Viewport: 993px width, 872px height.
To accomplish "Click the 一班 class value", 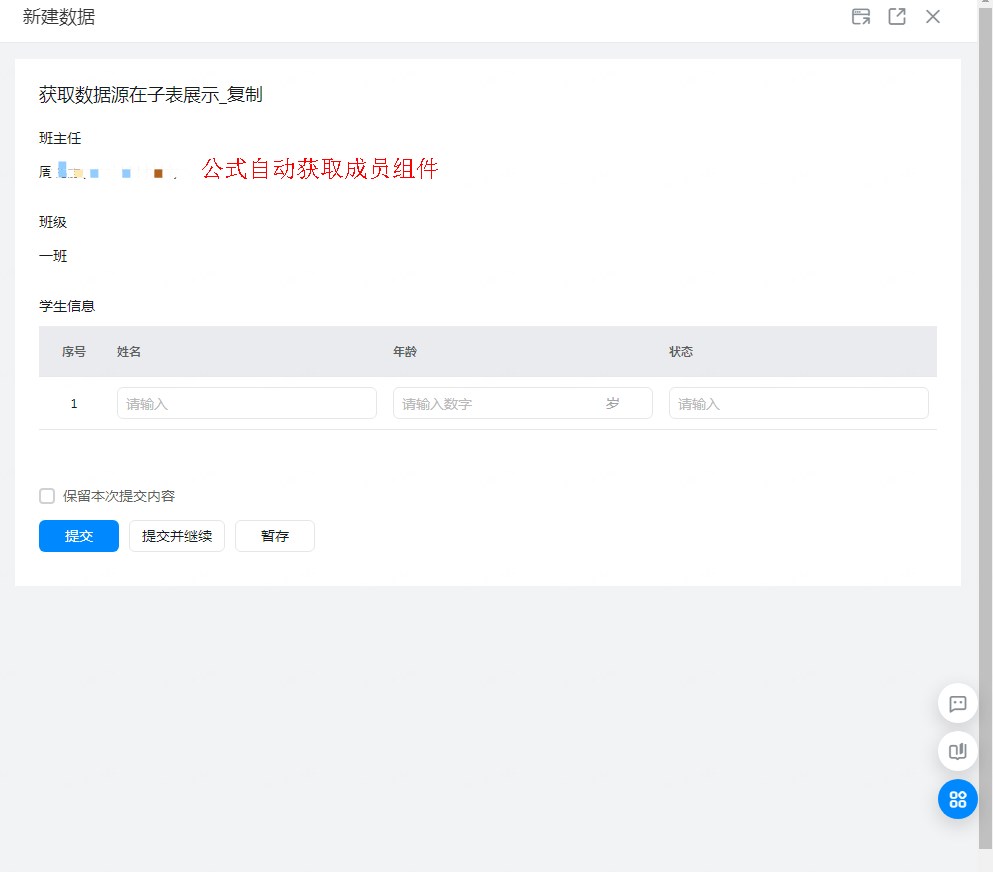I will click(53, 256).
